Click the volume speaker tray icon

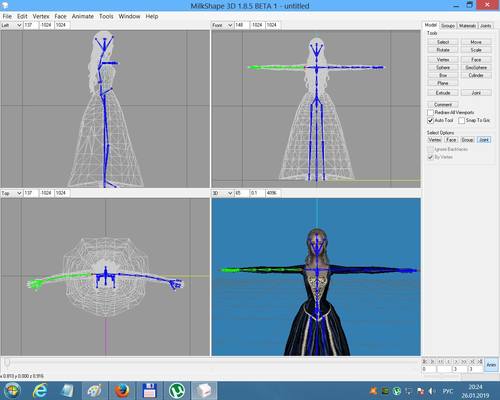point(431,391)
